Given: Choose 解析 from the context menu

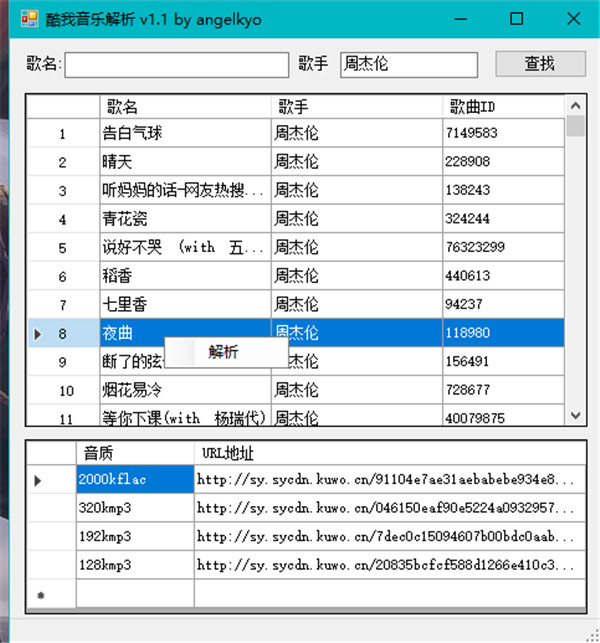Looking at the screenshot, I should [x=226, y=352].
